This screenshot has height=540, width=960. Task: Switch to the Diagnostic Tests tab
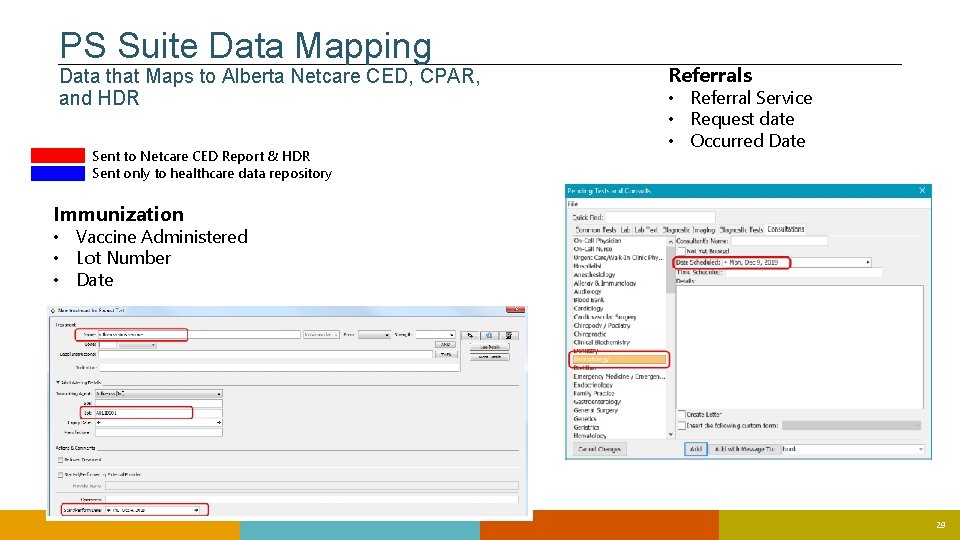[741, 230]
